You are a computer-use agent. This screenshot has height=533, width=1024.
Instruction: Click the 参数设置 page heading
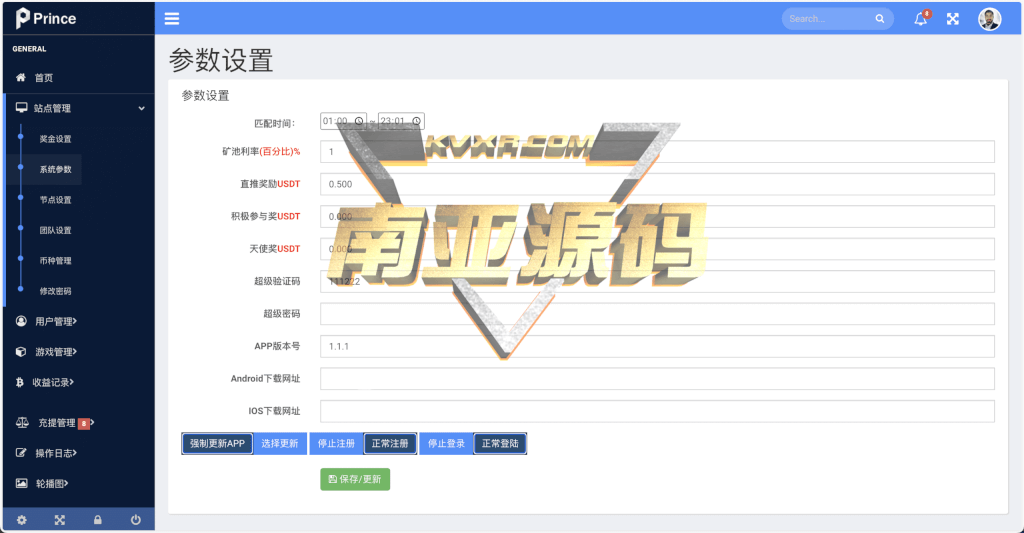(x=221, y=61)
